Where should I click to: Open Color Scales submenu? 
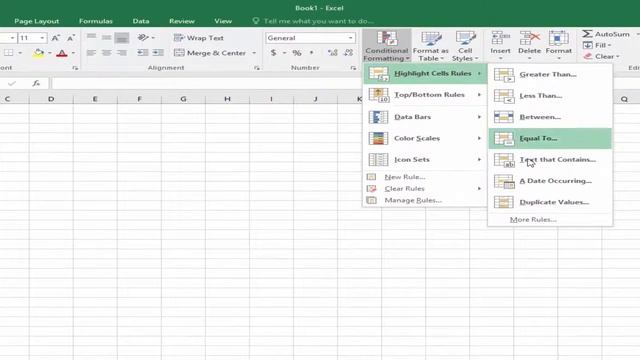coord(425,138)
